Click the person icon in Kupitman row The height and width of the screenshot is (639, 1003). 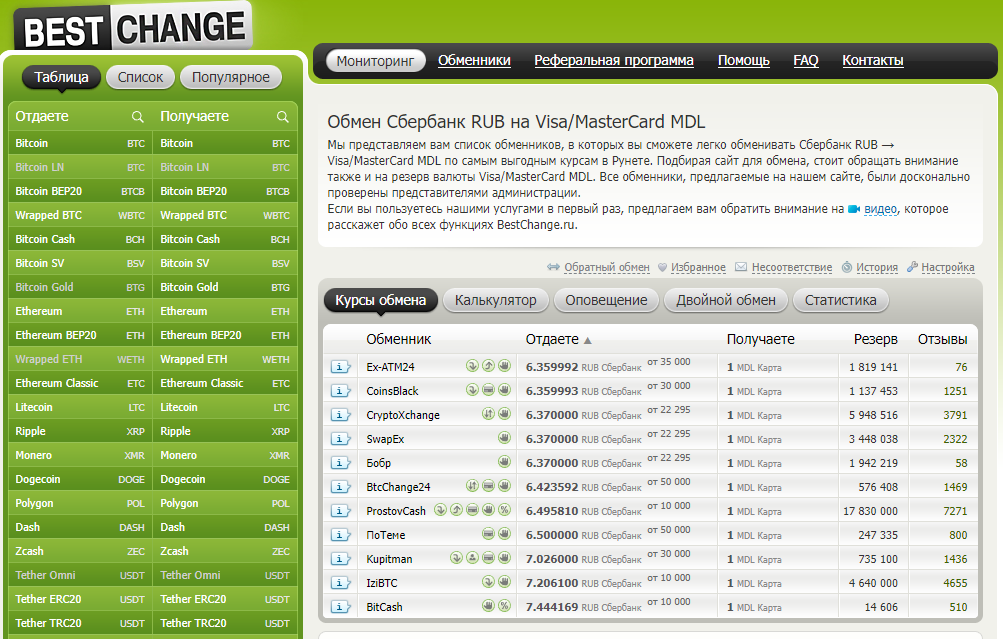472,558
